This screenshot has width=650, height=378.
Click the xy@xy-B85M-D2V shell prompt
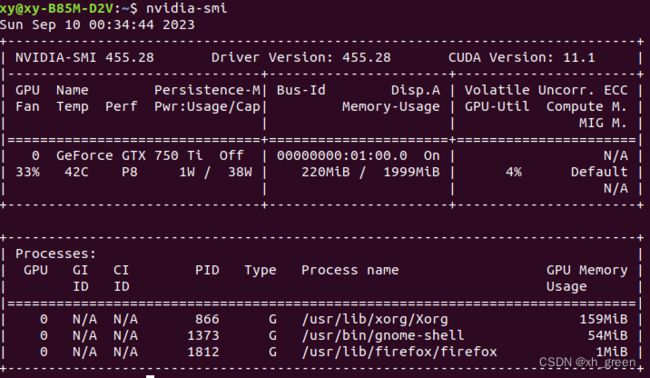point(56,8)
